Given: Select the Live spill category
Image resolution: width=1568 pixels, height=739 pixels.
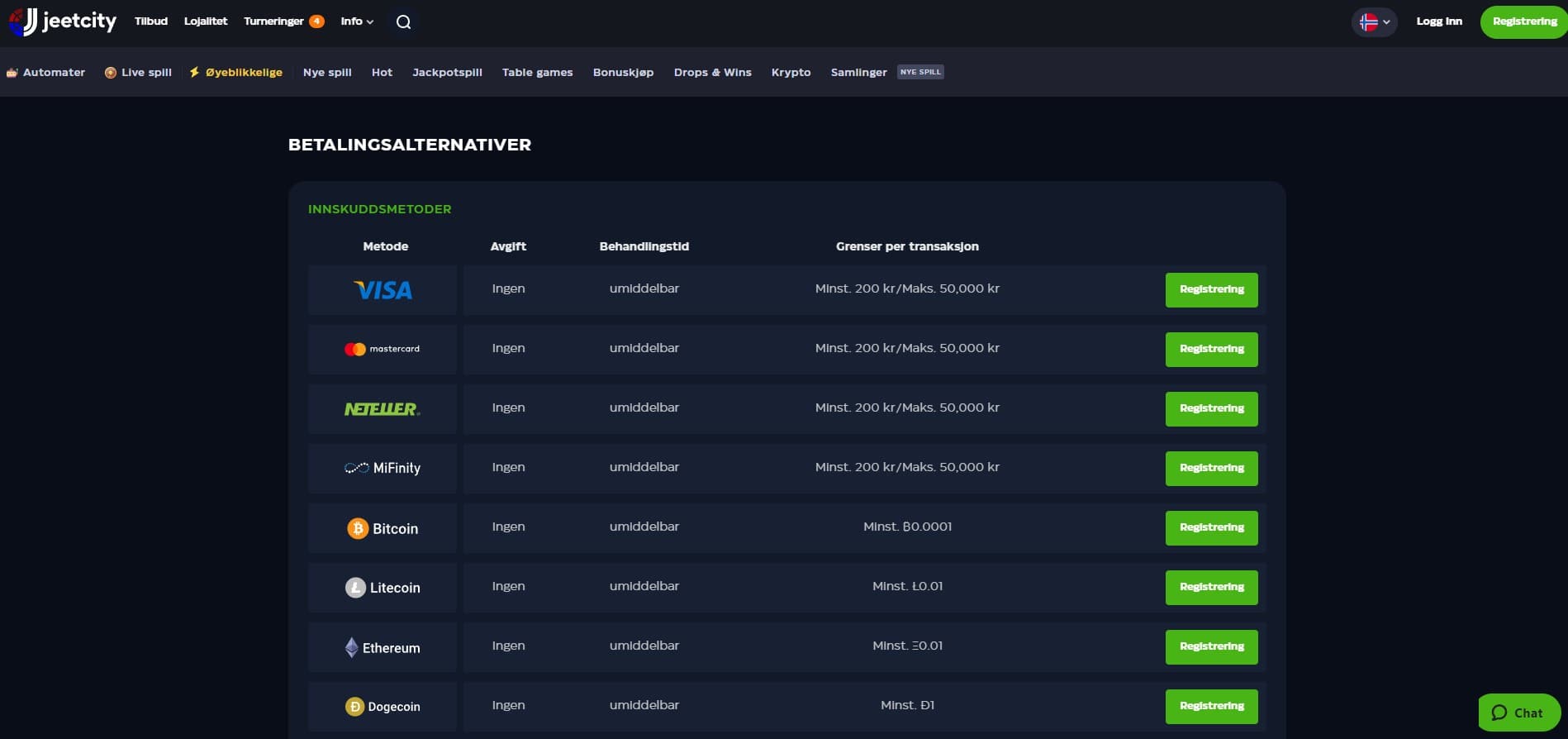Looking at the screenshot, I should pos(138,72).
